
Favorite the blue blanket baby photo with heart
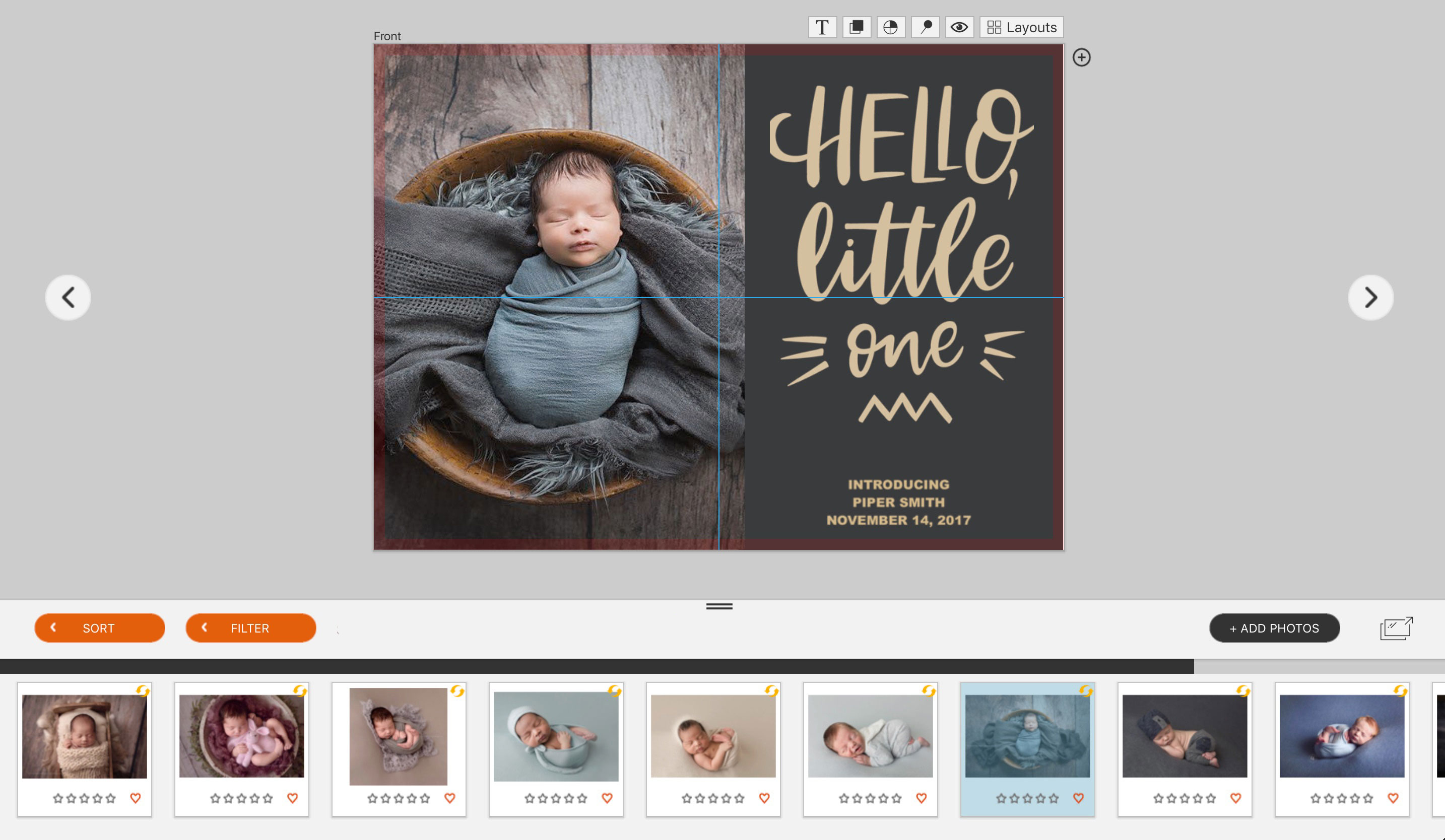1393,798
